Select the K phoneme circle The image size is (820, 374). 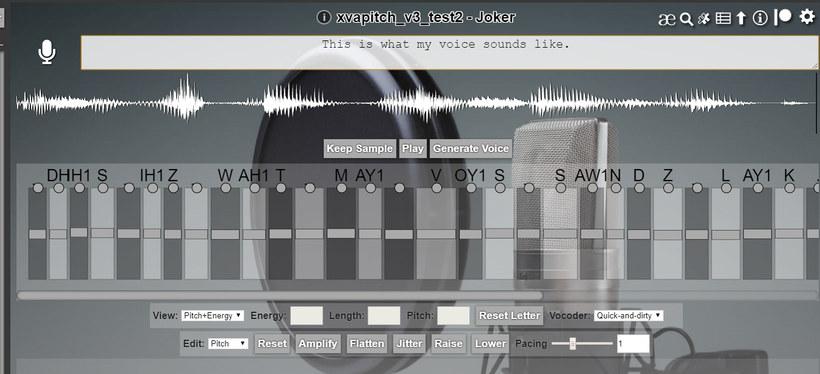(789, 188)
